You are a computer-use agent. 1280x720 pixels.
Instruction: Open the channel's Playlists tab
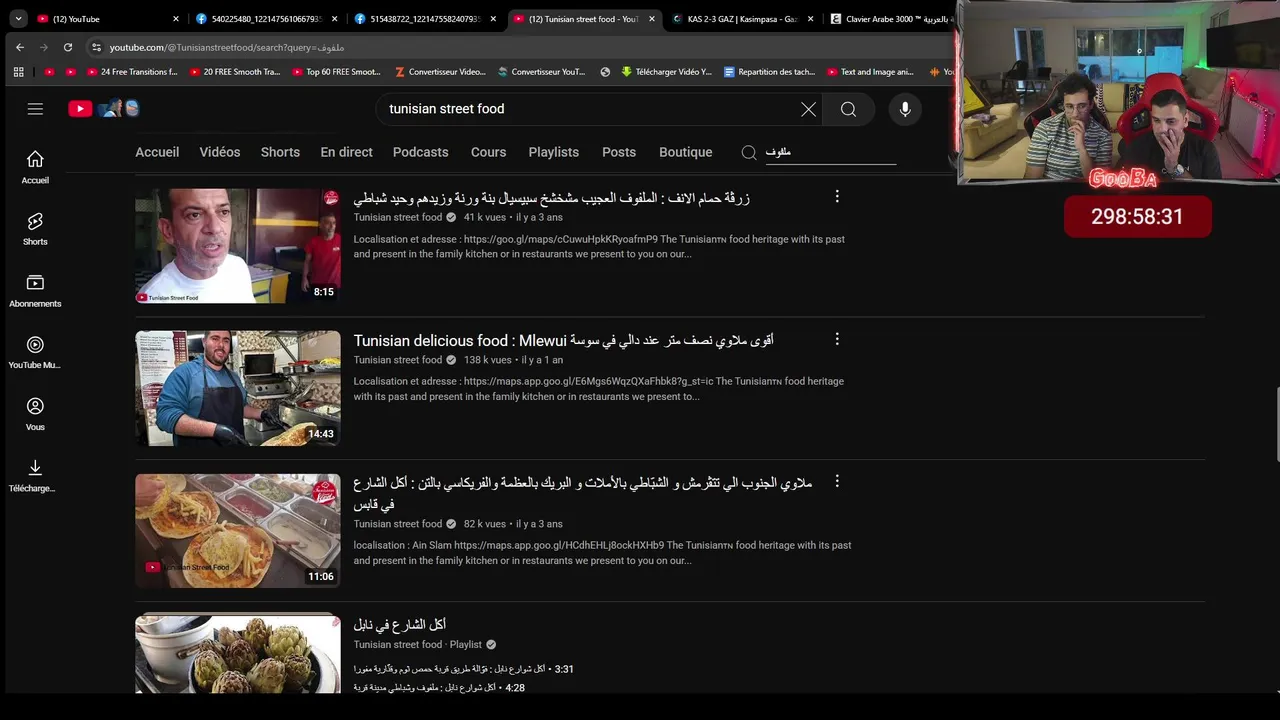553,152
